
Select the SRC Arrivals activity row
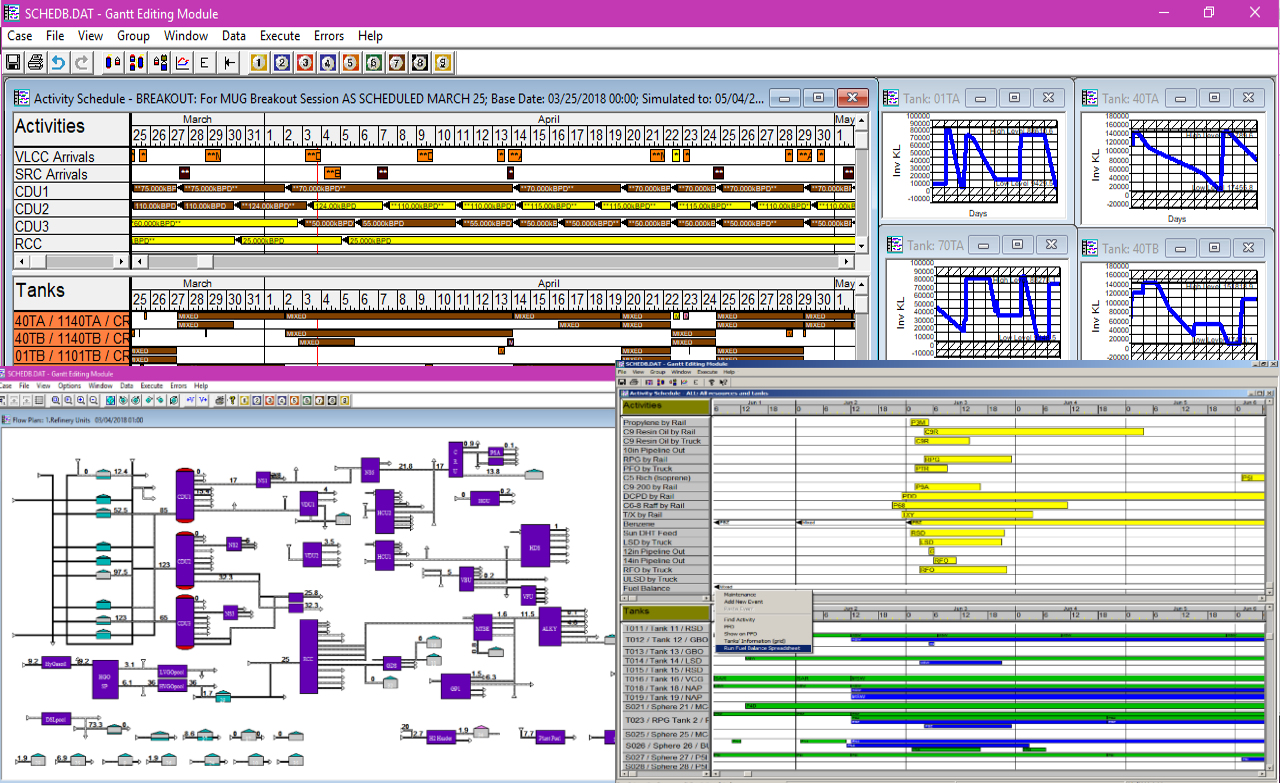71,174
